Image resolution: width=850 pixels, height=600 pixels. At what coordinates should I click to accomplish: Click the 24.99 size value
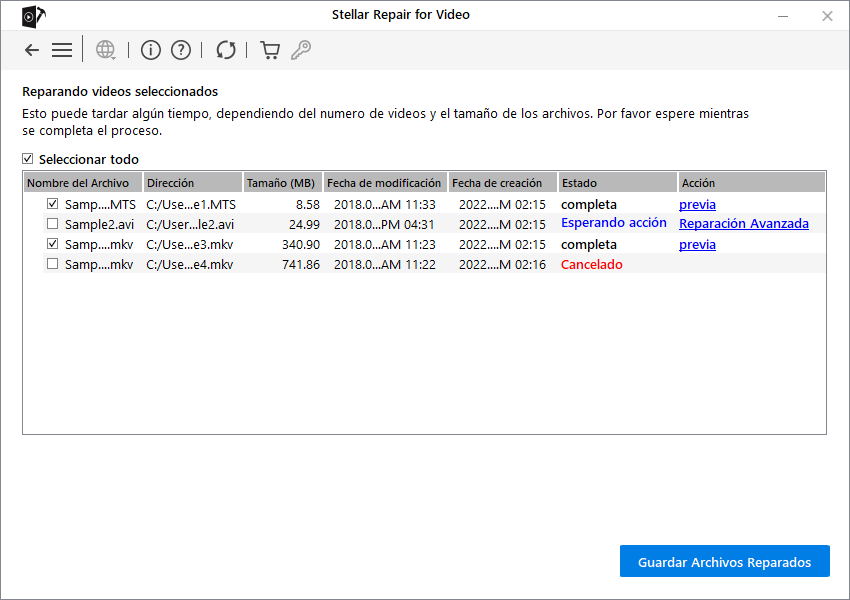pos(304,224)
